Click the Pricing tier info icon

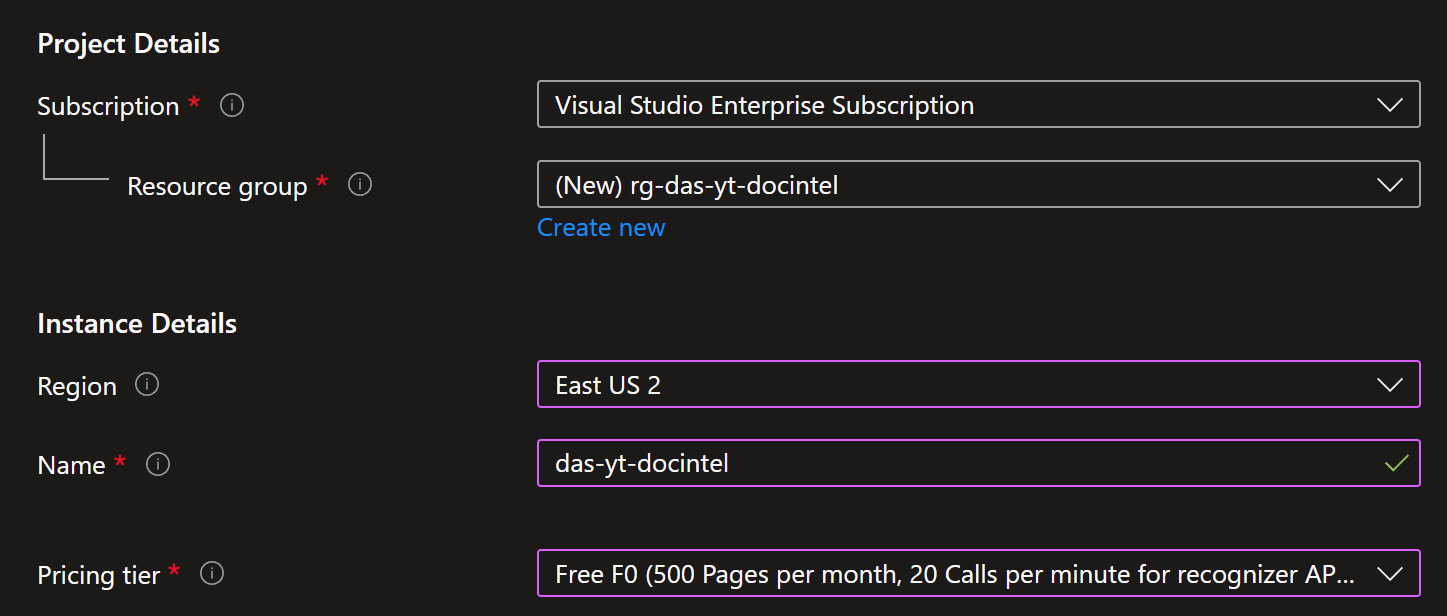click(211, 574)
